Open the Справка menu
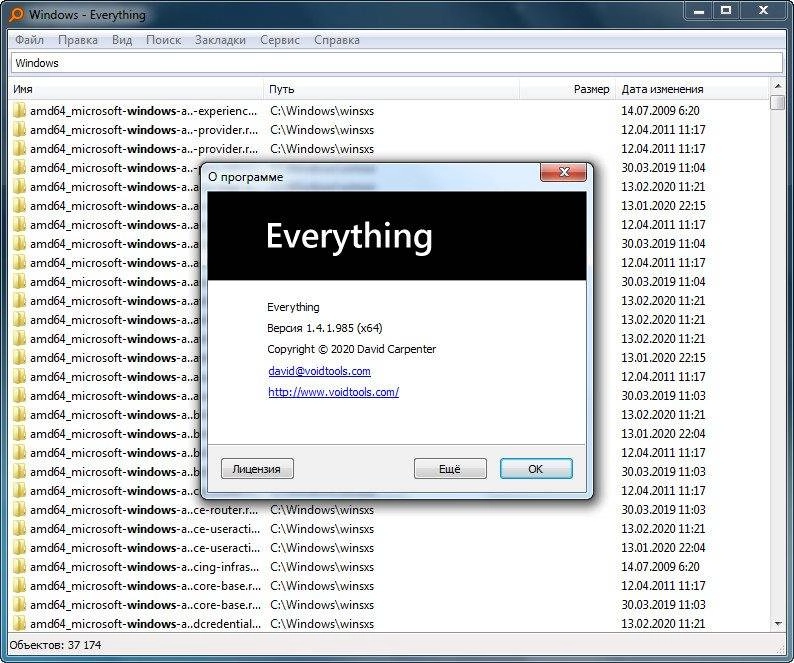Image resolution: width=794 pixels, height=663 pixels. point(337,40)
